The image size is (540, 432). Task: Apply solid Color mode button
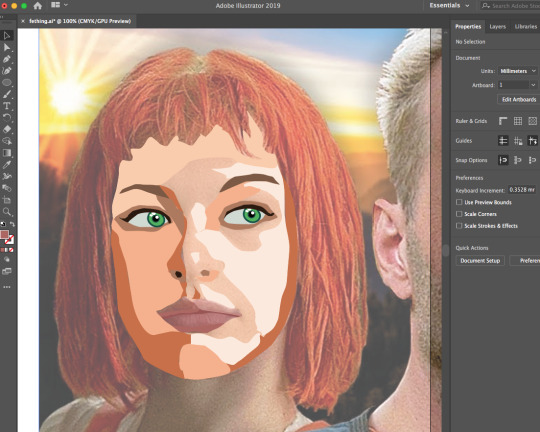tap(2, 250)
